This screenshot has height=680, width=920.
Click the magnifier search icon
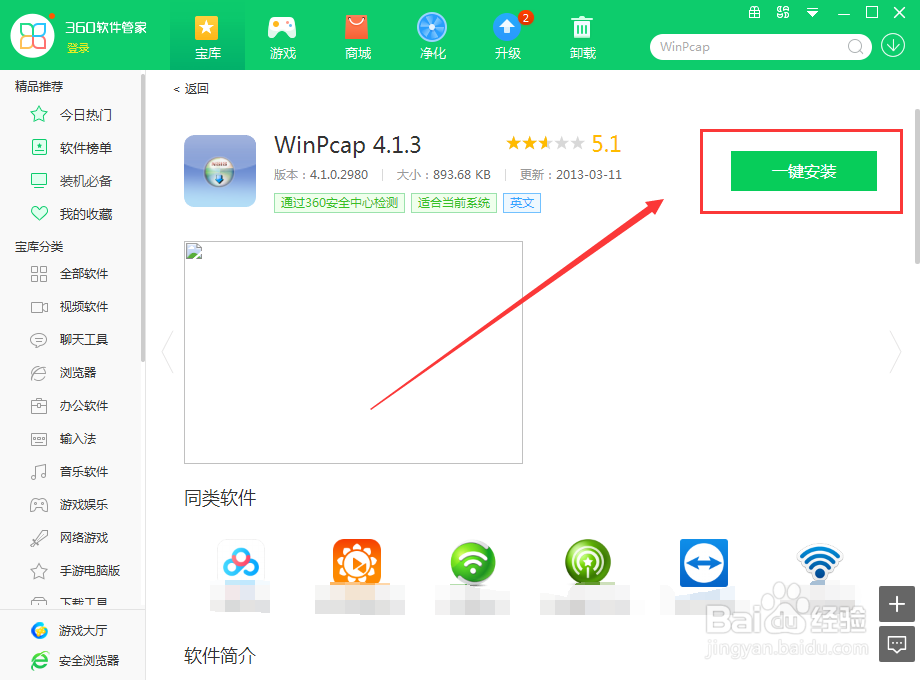tap(855, 46)
